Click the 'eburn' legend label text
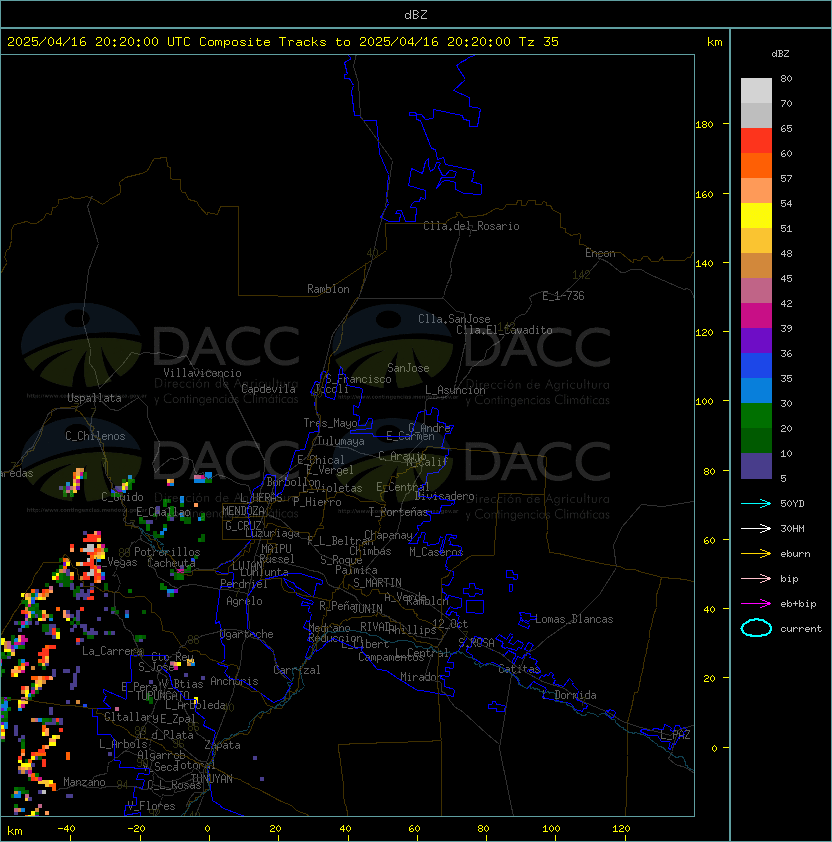 [x=795, y=554]
